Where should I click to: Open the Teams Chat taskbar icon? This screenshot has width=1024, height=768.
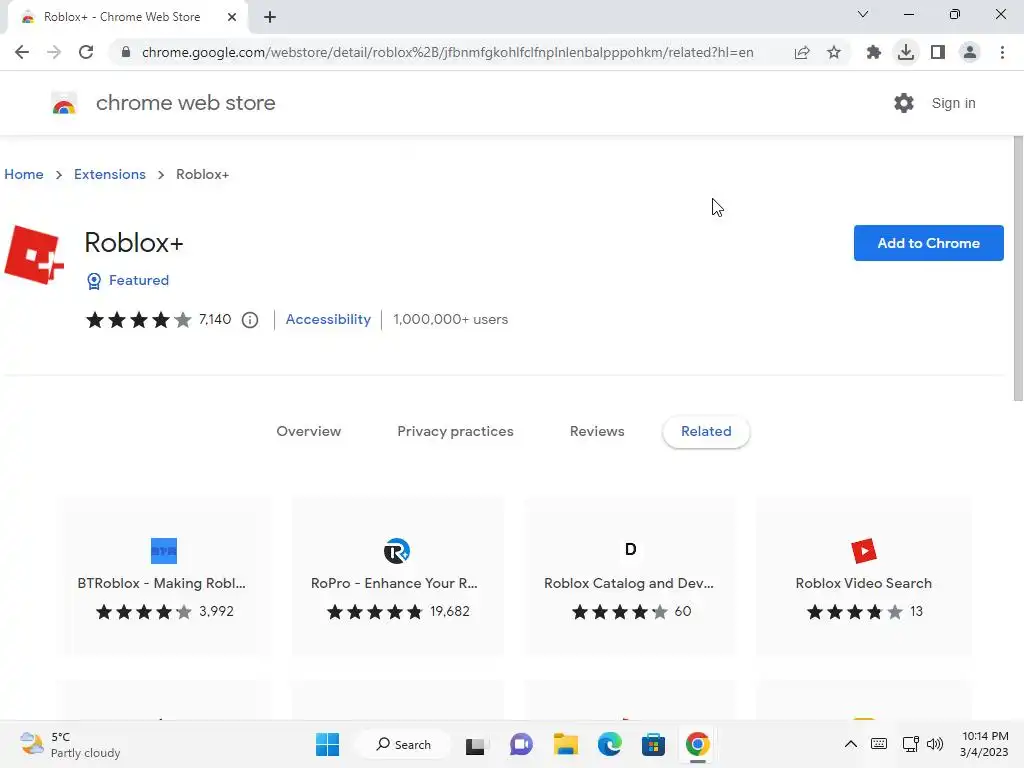point(521,744)
